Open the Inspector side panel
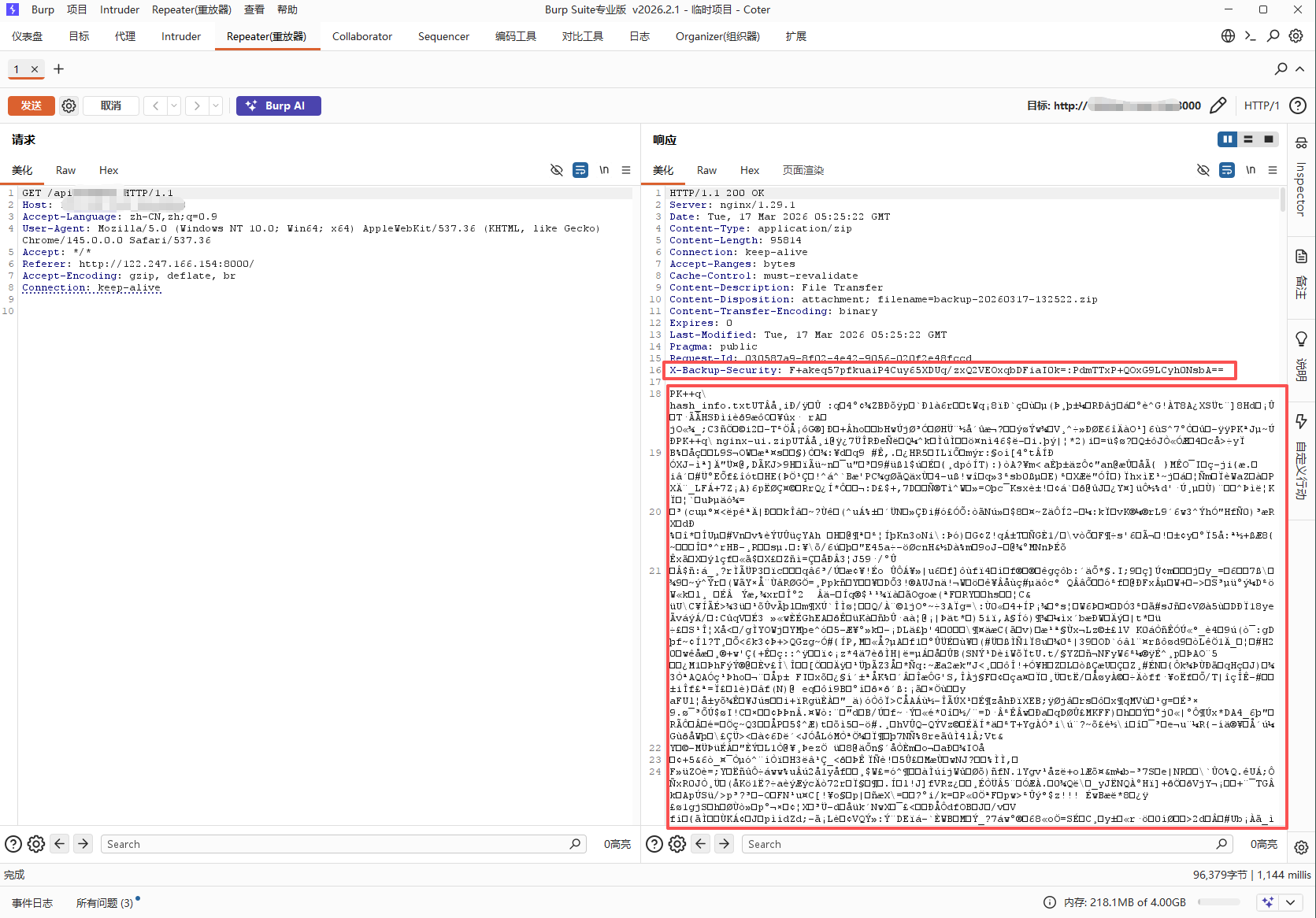The width and height of the screenshot is (1316, 918). [1300, 181]
